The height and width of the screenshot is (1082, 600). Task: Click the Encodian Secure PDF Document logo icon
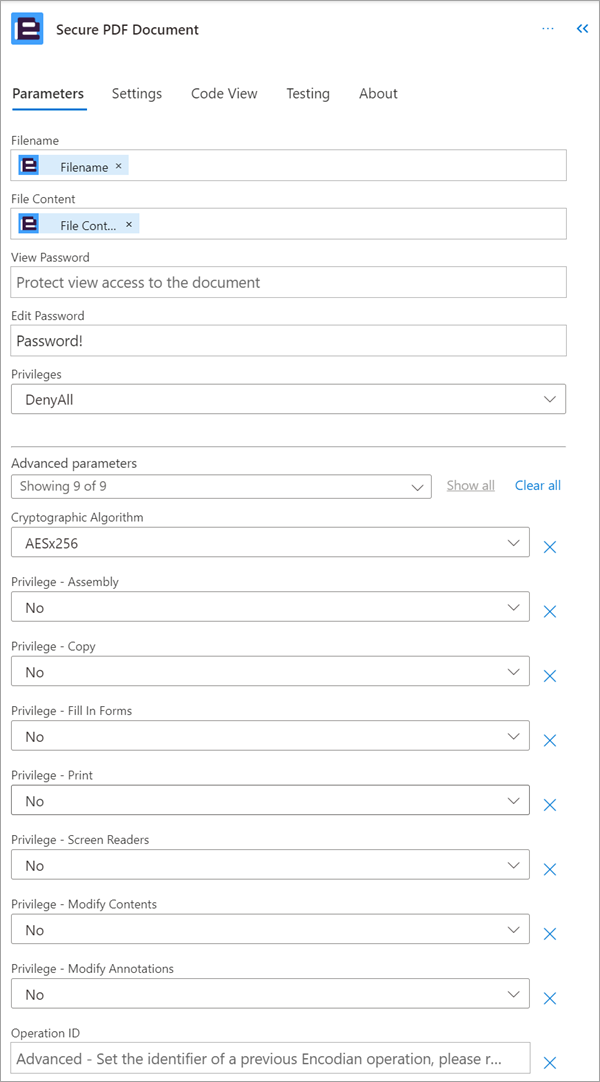pyautogui.click(x=28, y=29)
